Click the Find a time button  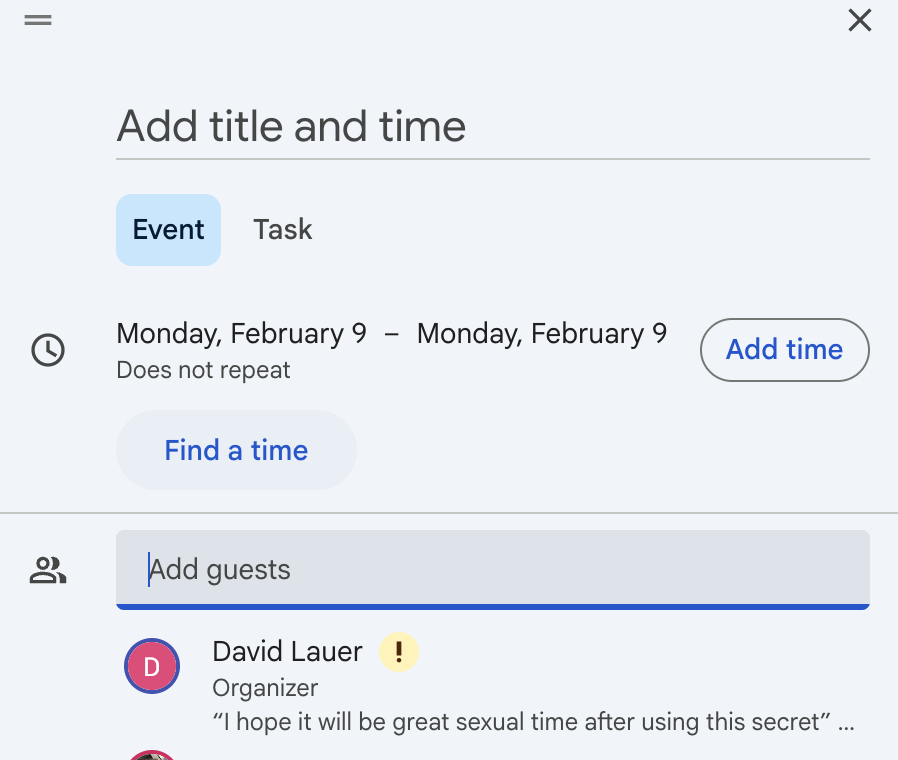237,450
